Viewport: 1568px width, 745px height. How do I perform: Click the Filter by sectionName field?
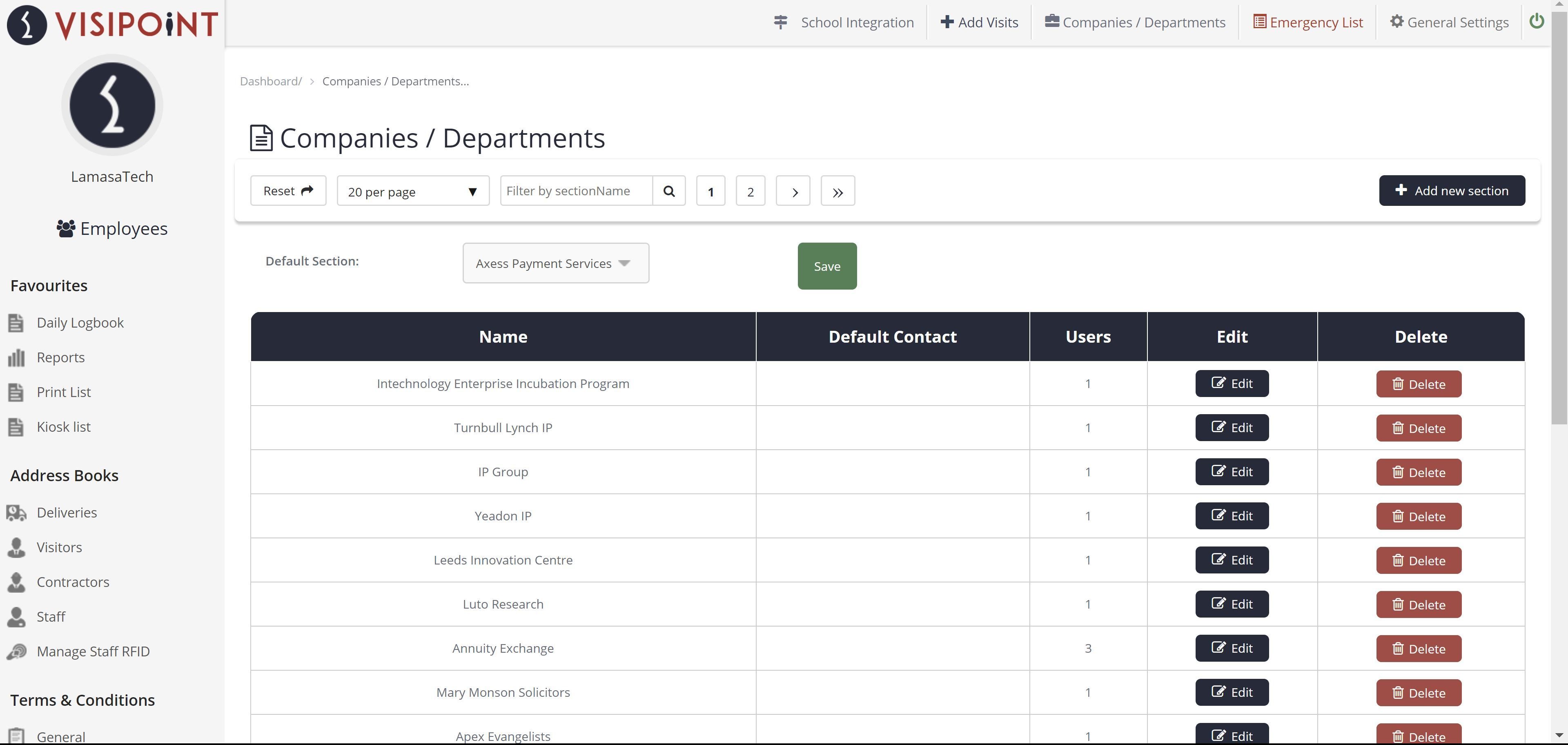pyautogui.click(x=576, y=190)
